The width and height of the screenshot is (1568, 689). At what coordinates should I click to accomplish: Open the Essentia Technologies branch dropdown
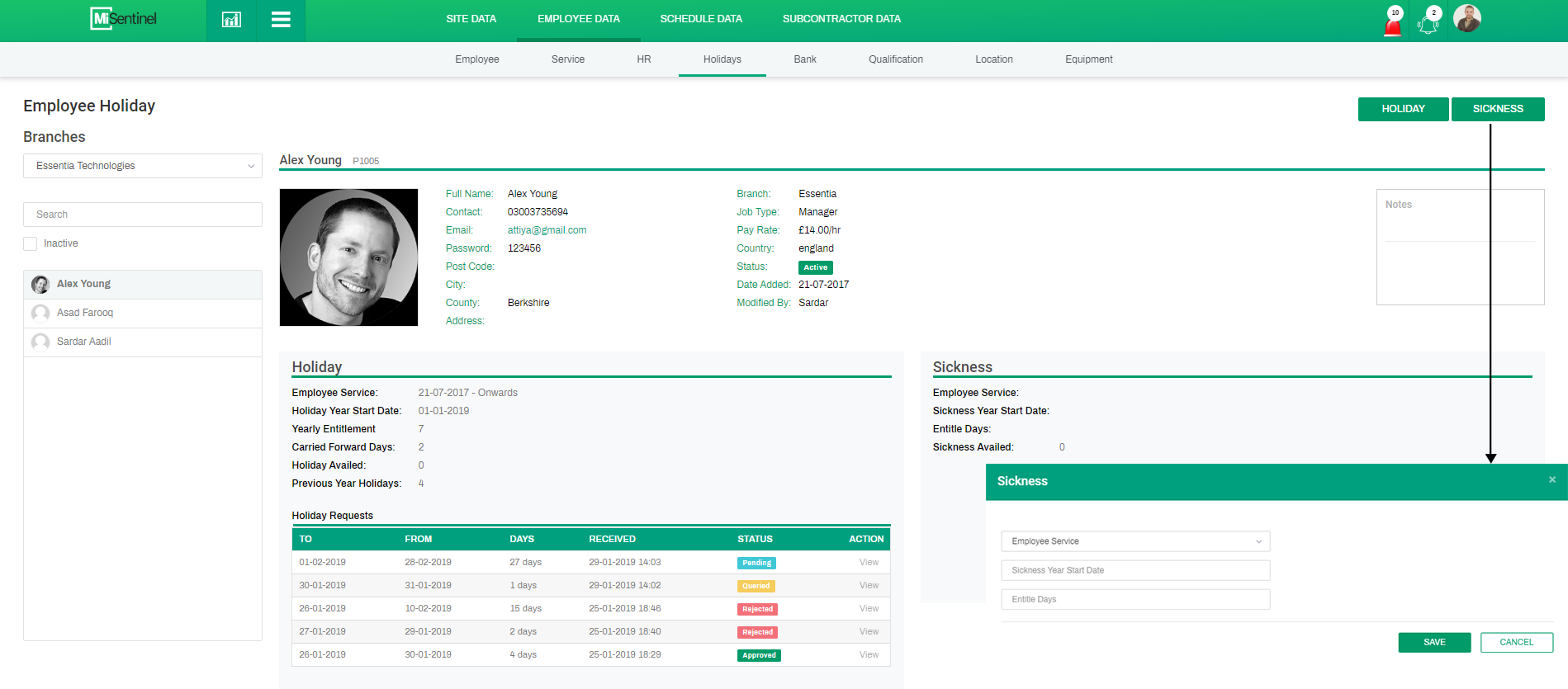coord(143,166)
